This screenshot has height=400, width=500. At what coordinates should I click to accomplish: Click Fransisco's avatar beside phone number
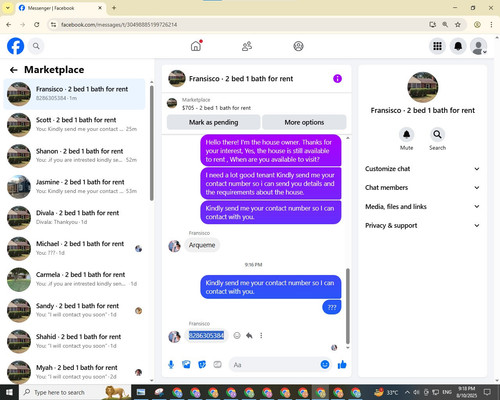tap(174, 336)
